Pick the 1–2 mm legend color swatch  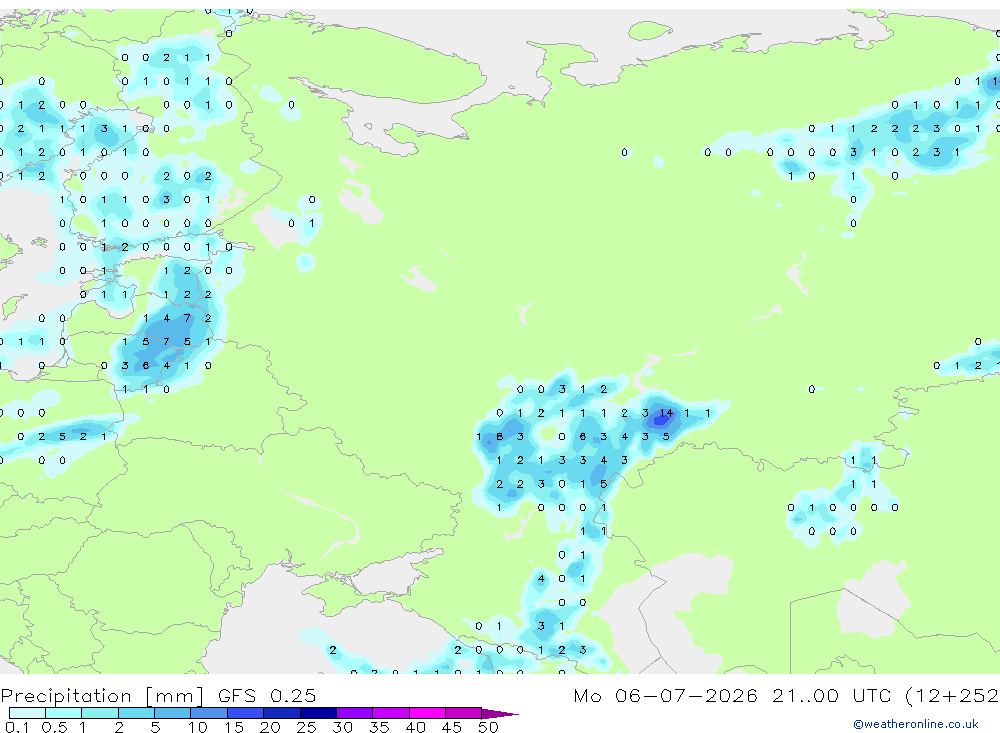tap(99, 713)
